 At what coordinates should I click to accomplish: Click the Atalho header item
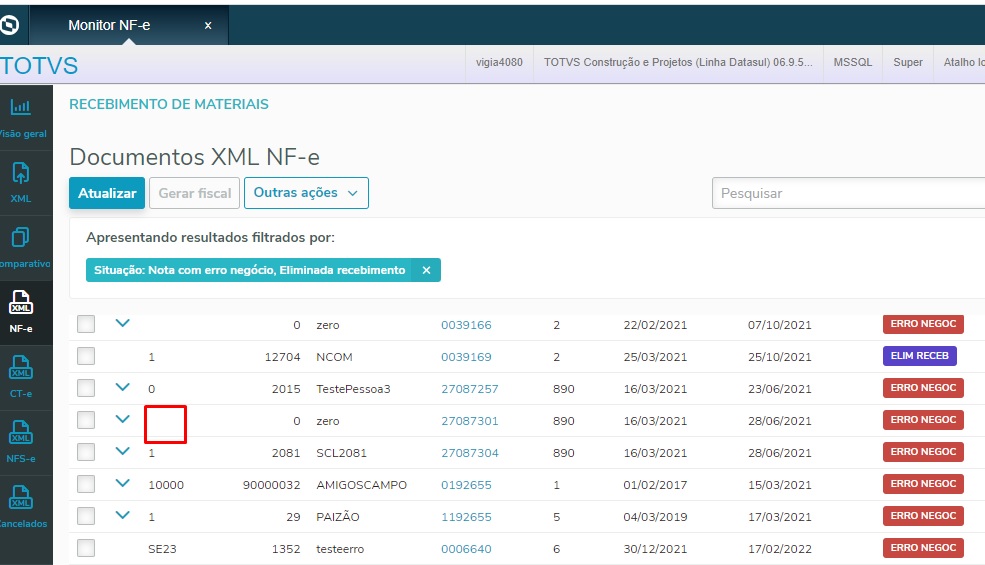point(963,62)
